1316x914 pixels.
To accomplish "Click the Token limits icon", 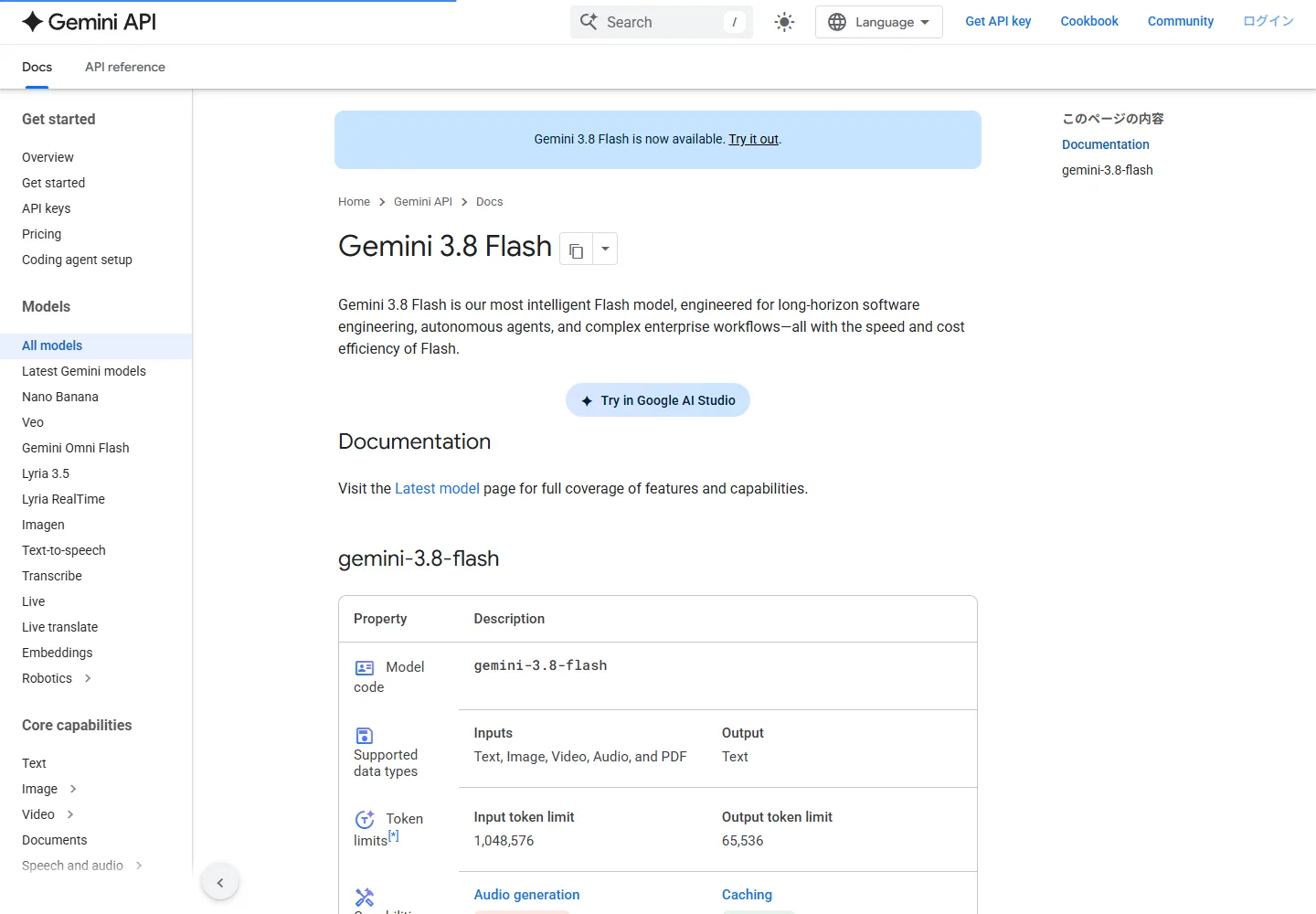I will point(365,819).
